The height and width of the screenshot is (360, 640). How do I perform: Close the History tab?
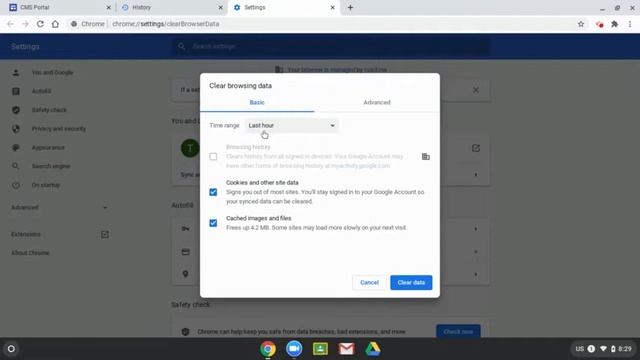pos(220,7)
